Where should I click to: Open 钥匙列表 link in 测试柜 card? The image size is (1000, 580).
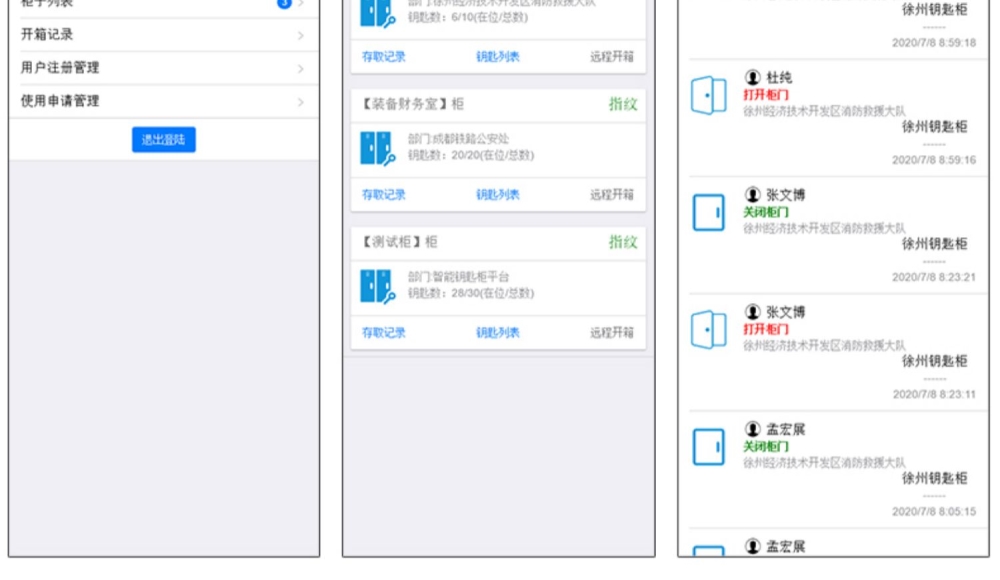click(498, 333)
